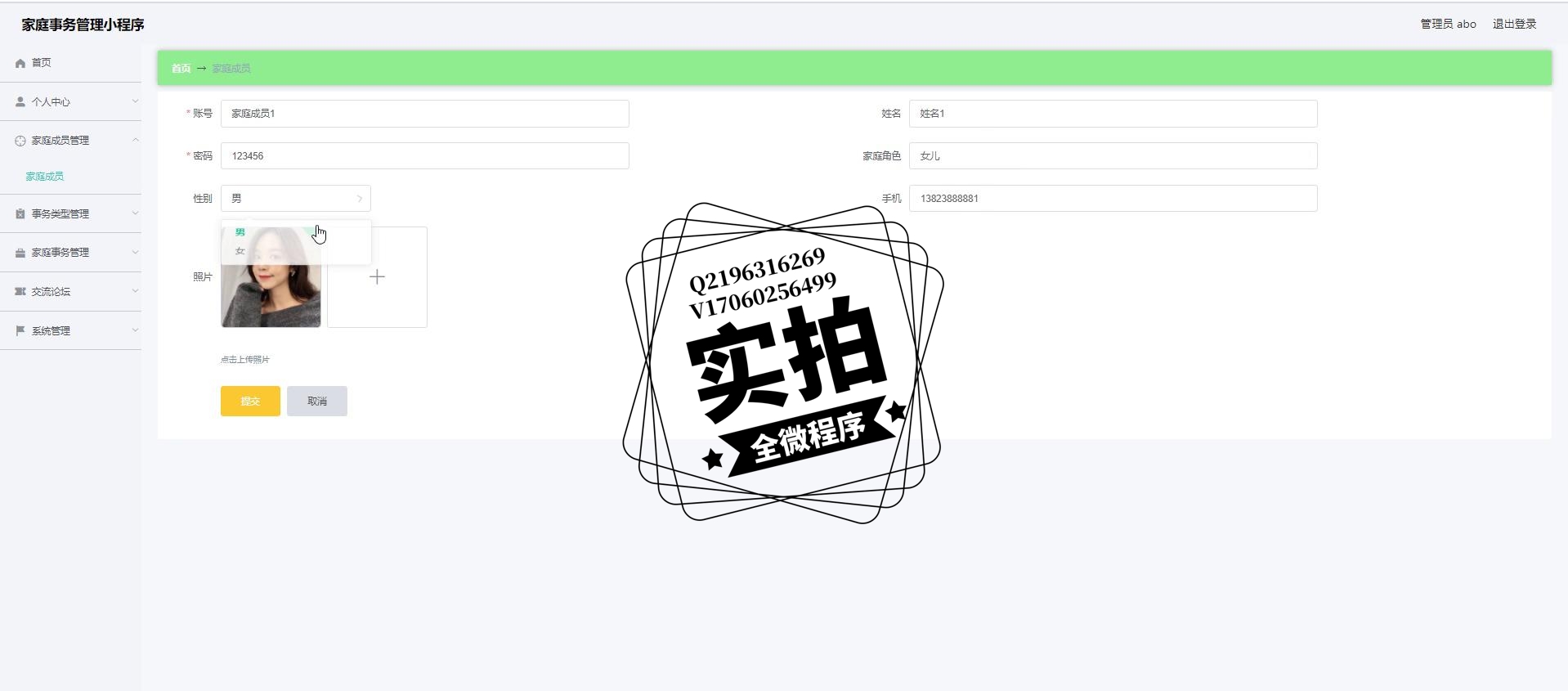Expand the 事务类型管理 chevron
The height and width of the screenshot is (691, 1568).
135,213
